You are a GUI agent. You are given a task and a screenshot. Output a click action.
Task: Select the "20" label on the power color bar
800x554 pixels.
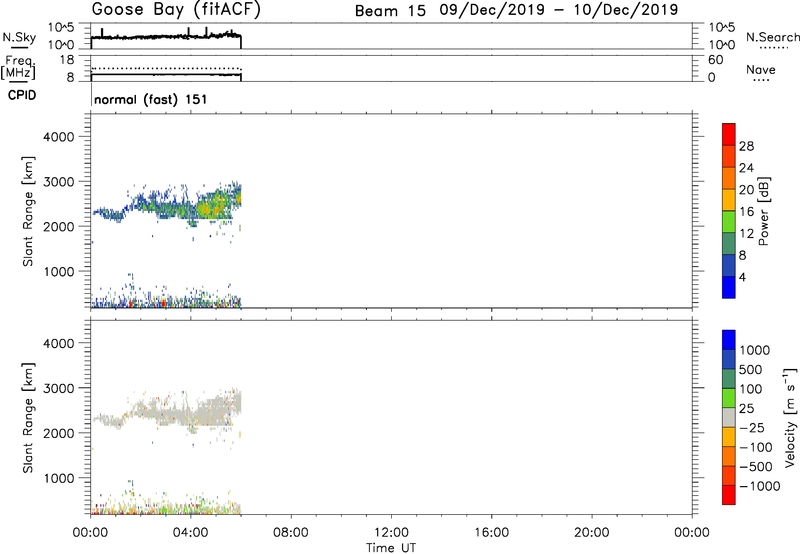coord(746,190)
